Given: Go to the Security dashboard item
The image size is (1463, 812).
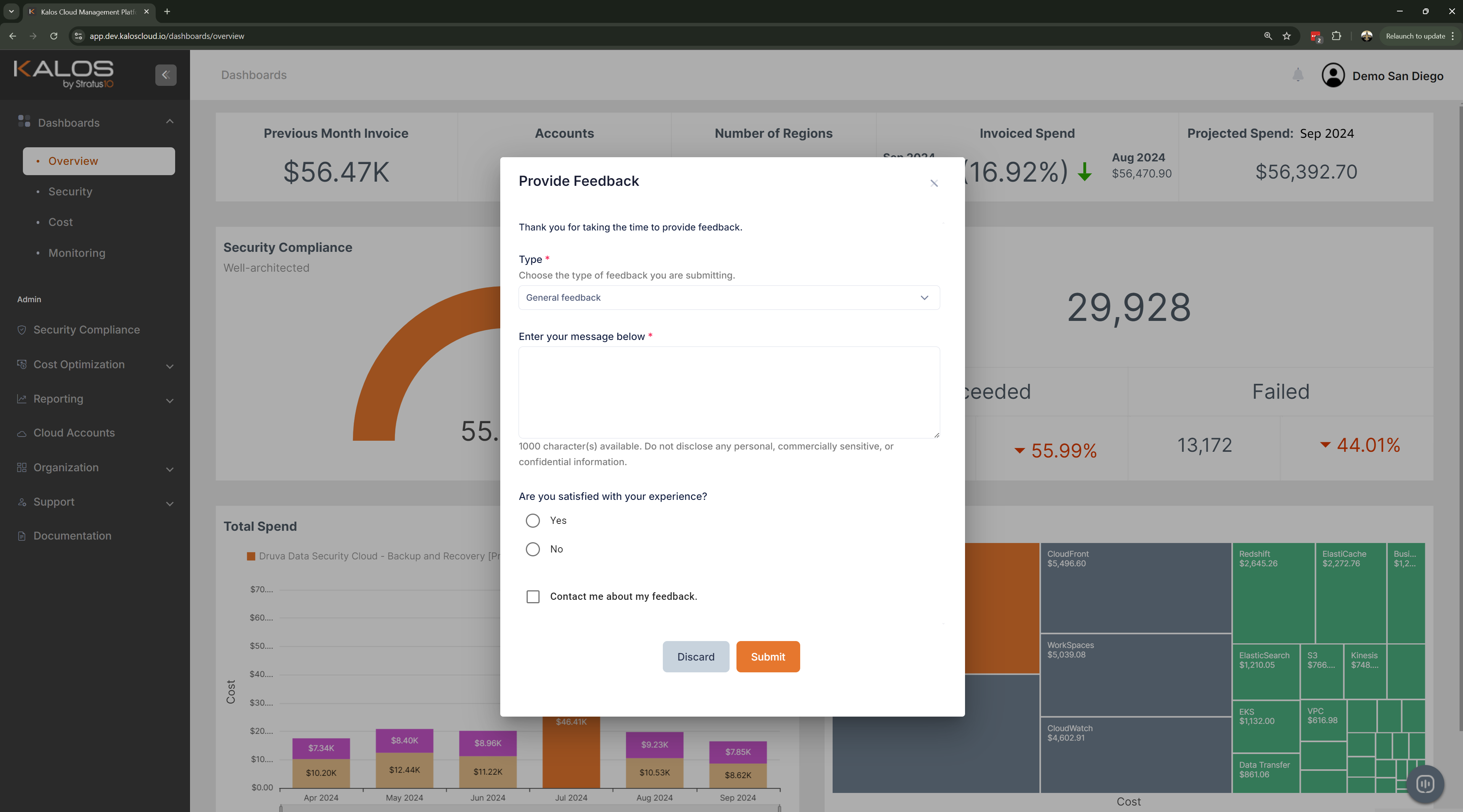Looking at the screenshot, I should pos(70,191).
